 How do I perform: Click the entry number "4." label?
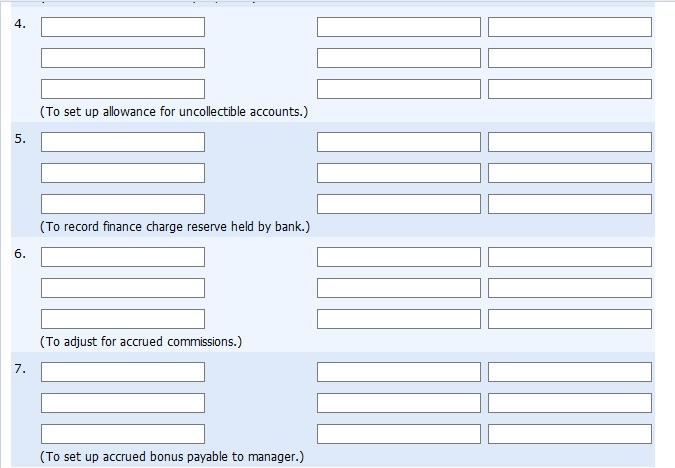point(20,24)
